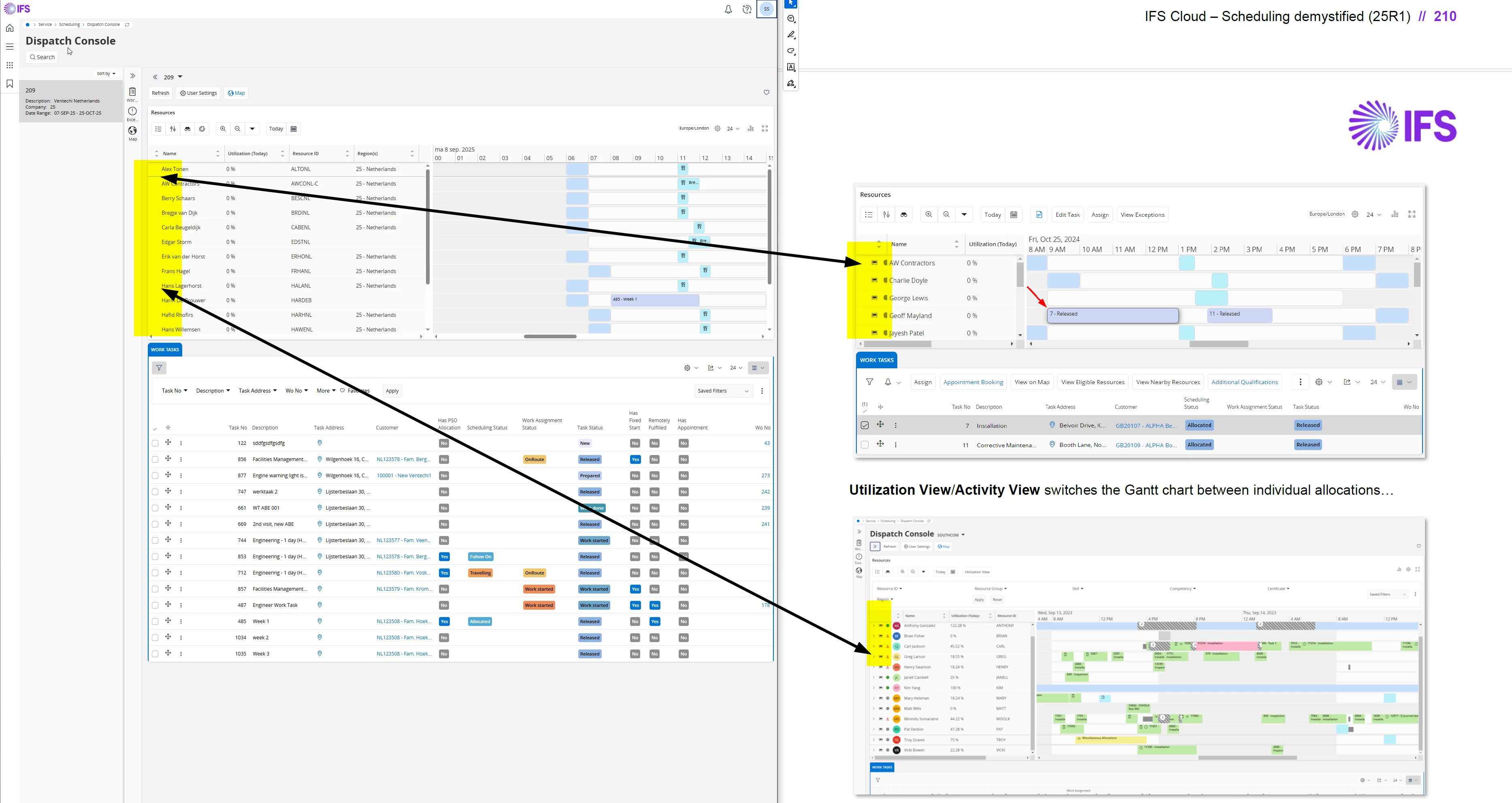Tick the checkbox for task 877
The image size is (1512, 803).
point(155,476)
